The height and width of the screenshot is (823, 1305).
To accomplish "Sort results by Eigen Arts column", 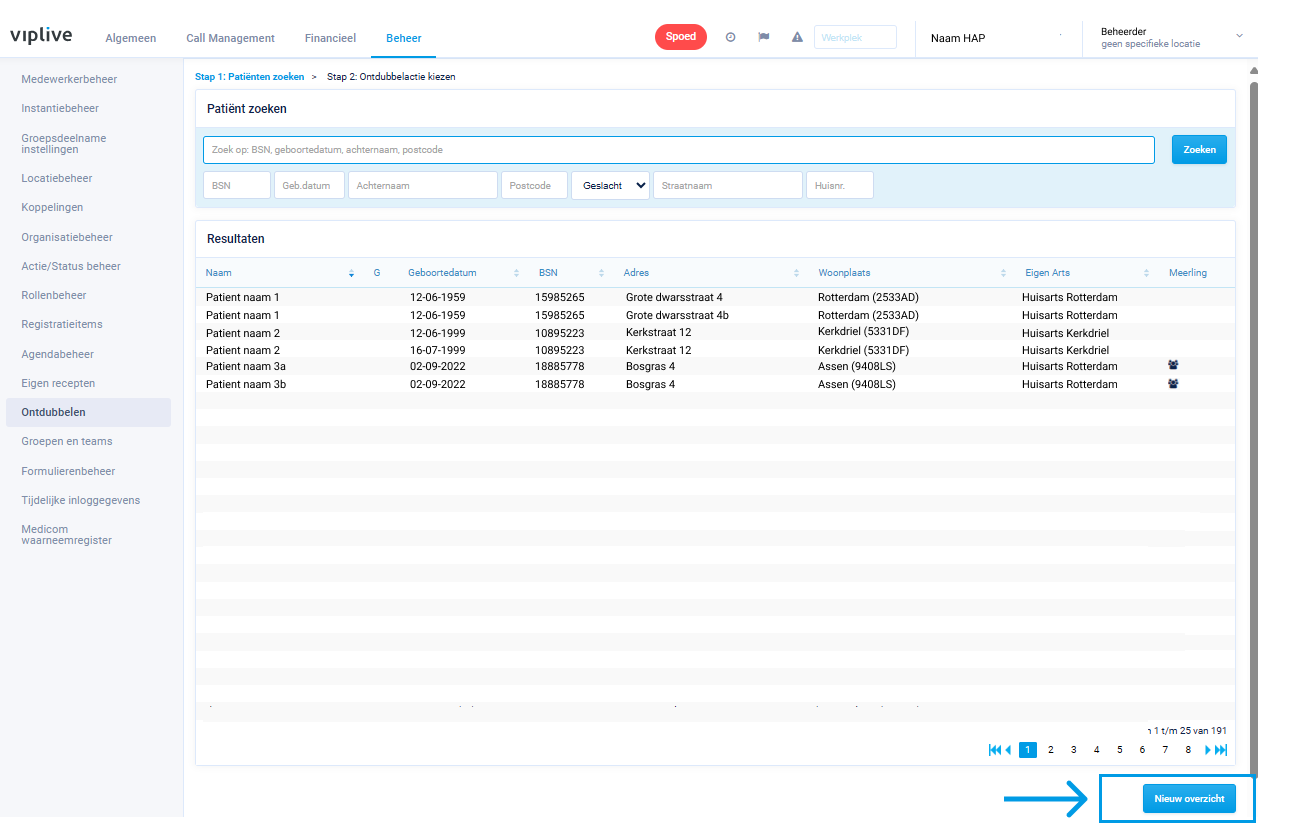I will pos(1146,273).
